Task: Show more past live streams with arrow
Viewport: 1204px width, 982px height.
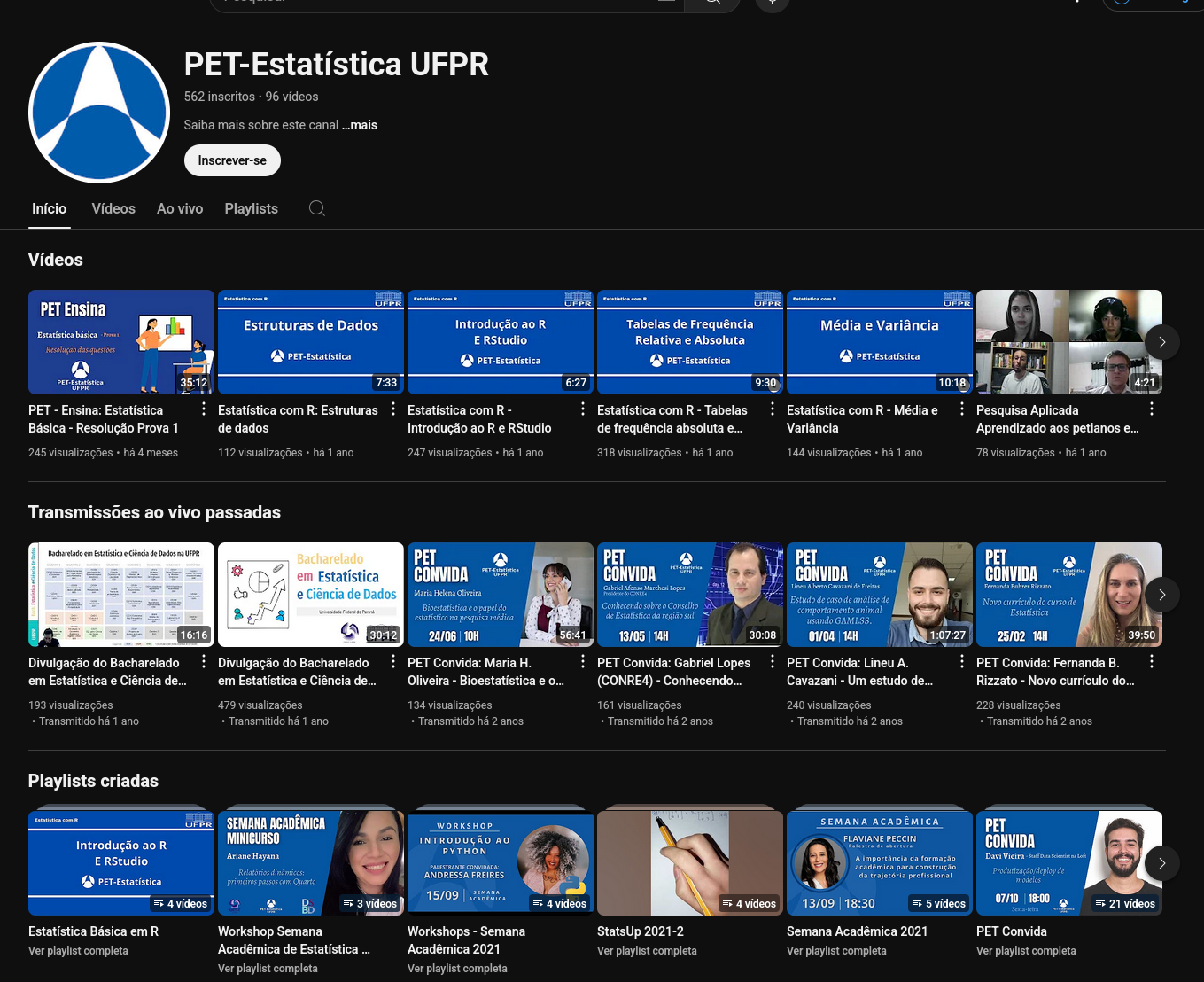Action: tap(1161, 595)
